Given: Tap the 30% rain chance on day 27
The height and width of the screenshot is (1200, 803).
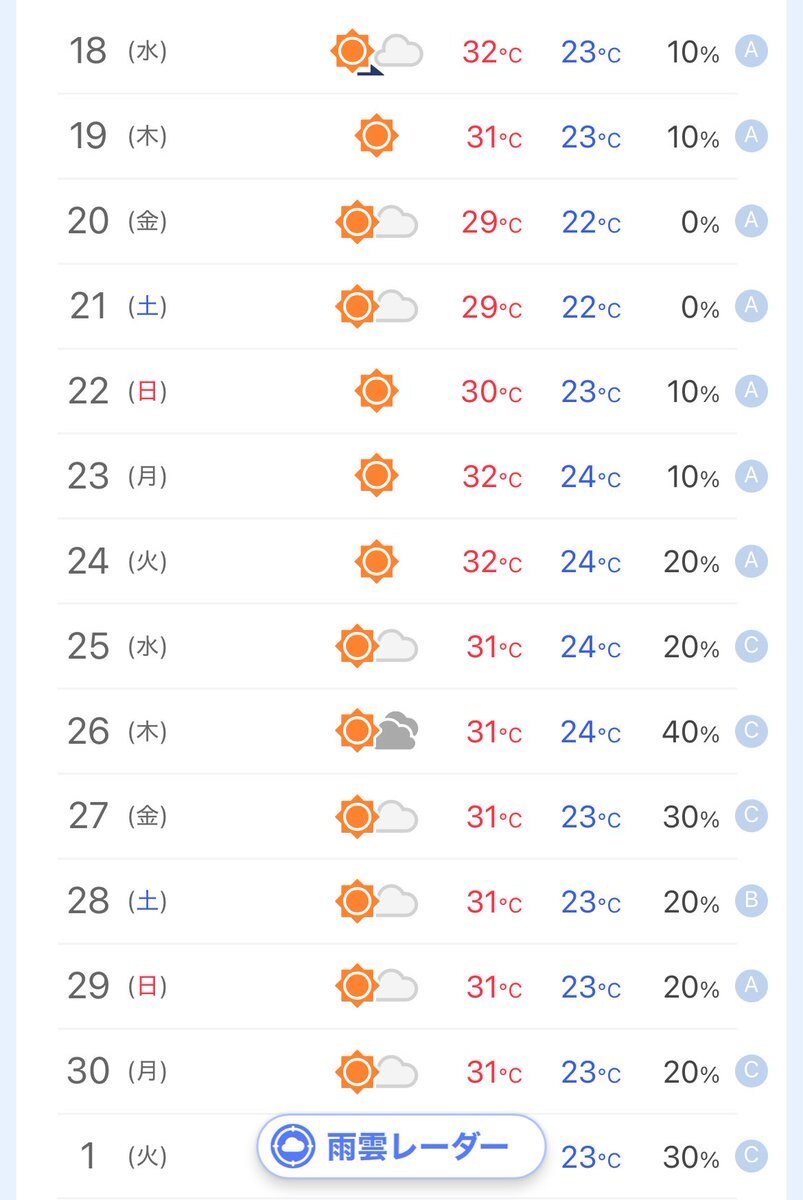Looking at the screenshot, I should coord(691,817).
